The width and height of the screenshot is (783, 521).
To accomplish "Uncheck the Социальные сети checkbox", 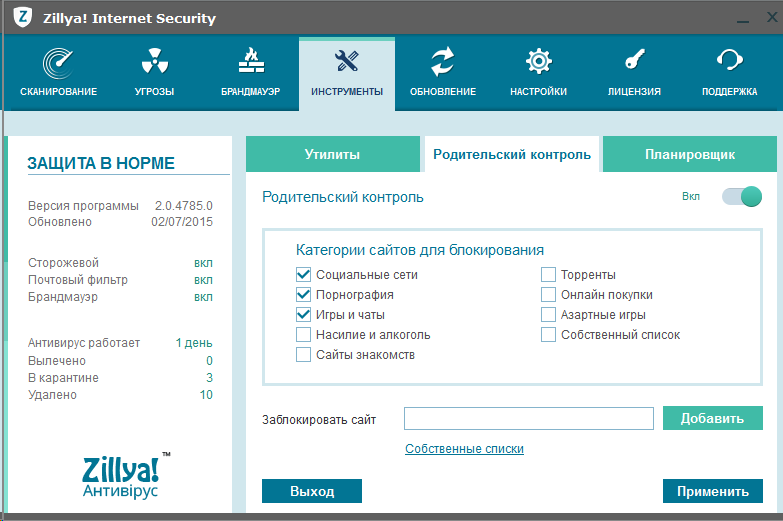I will 303,275.
